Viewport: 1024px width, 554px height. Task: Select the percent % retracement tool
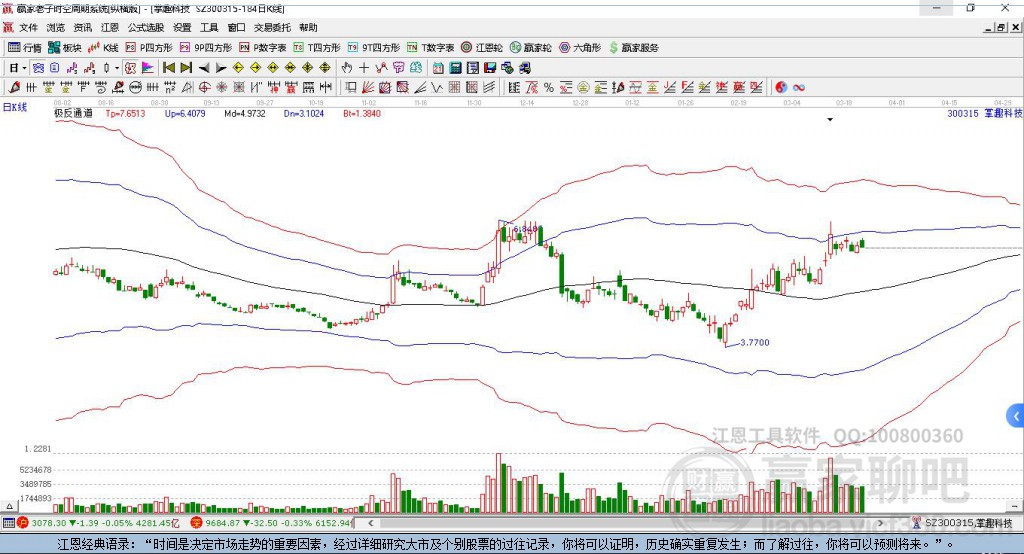pyautogui.click(x=549, y=88)
